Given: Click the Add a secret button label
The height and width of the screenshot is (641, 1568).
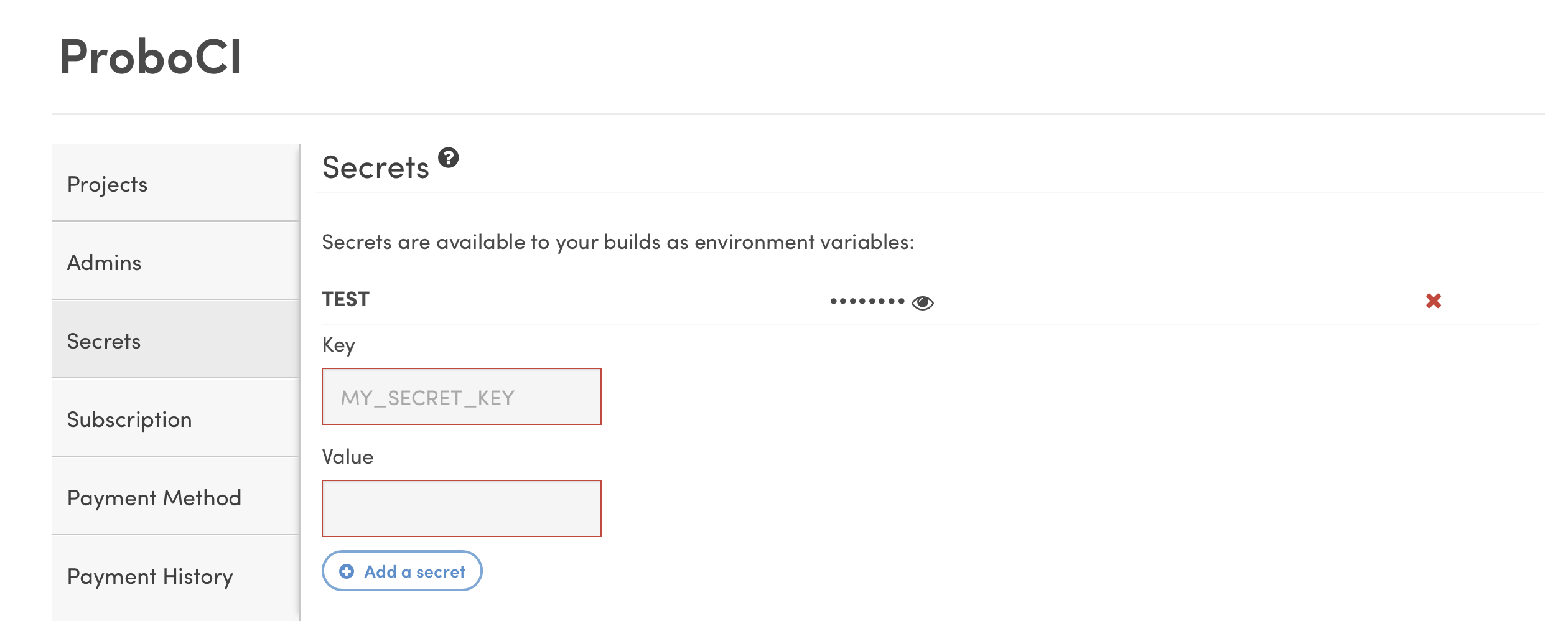Looking at the screenshot, I should [x=414, y=572].
